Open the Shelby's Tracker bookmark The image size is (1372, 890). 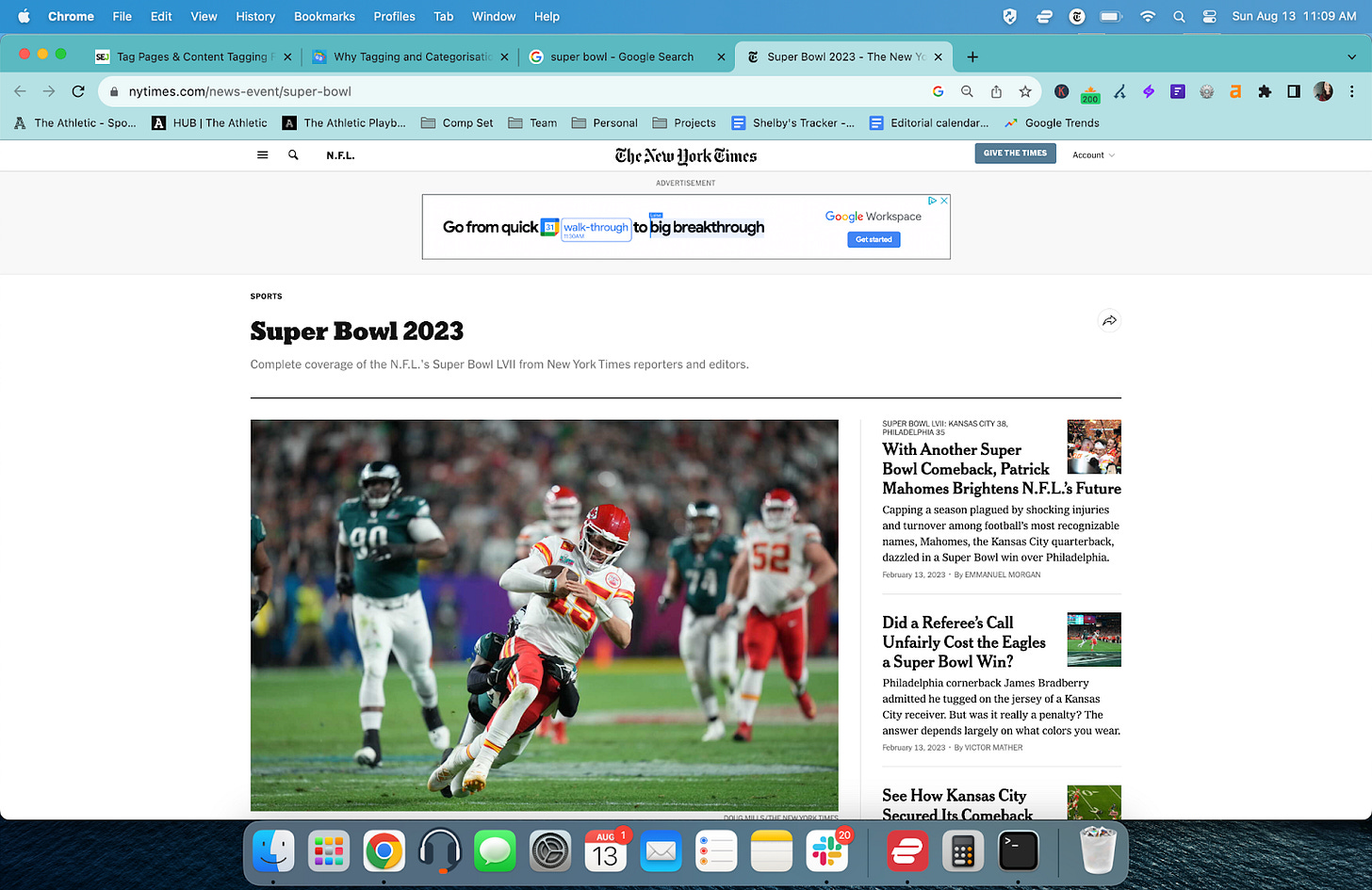[x=793, y=122]
